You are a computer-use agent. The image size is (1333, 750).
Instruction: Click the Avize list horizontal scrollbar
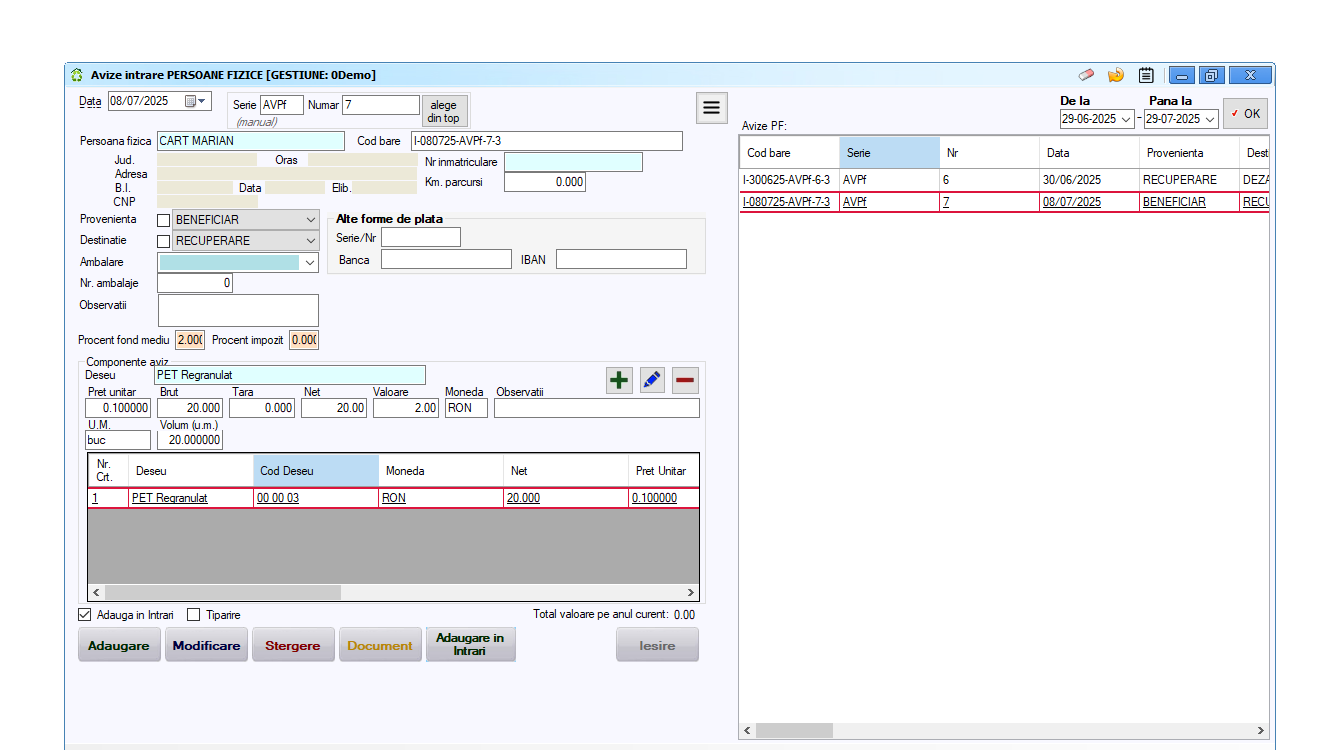point(1004,731)
